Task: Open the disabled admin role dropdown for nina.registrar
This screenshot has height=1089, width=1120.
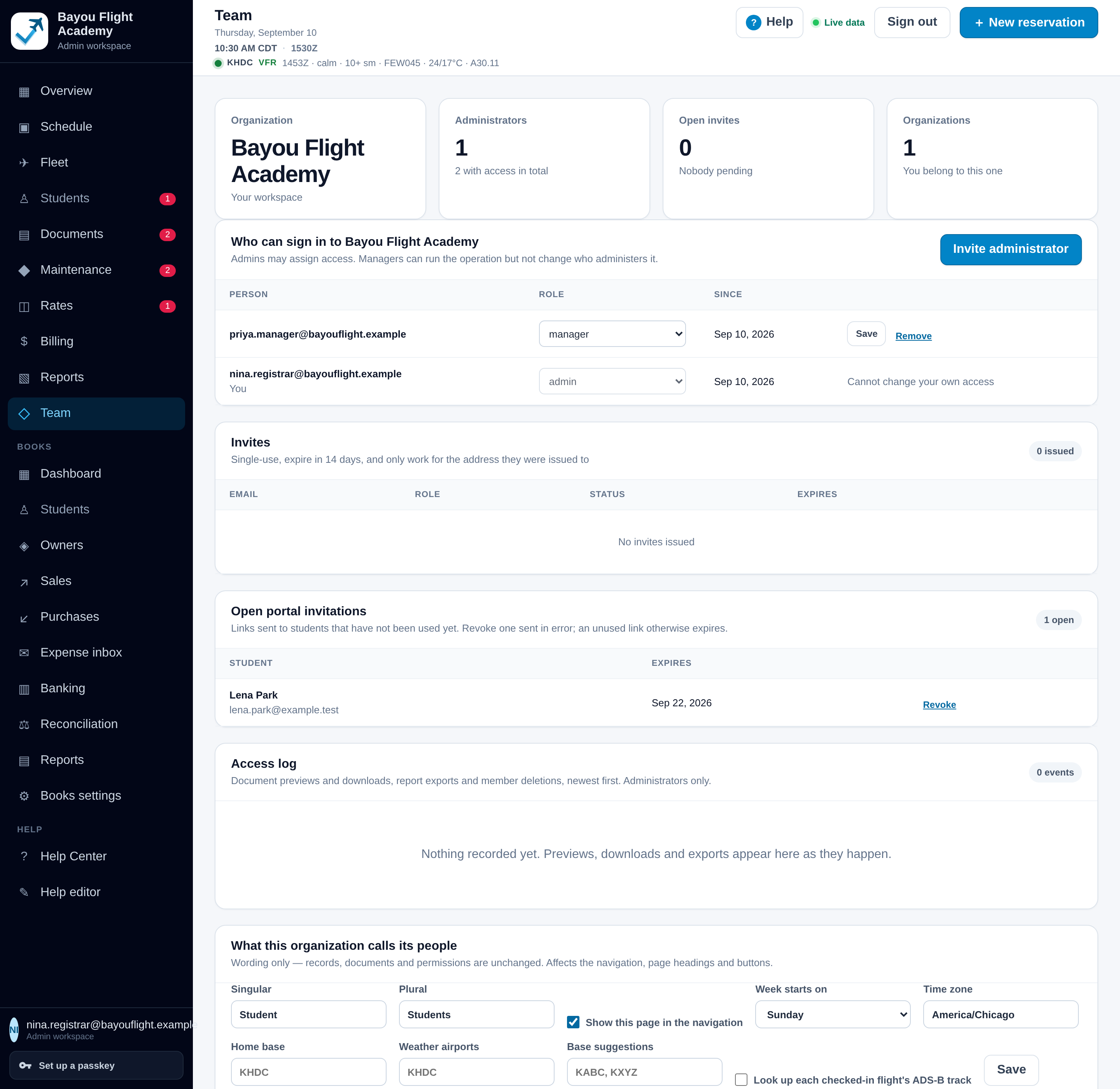Action: [612, 382]
